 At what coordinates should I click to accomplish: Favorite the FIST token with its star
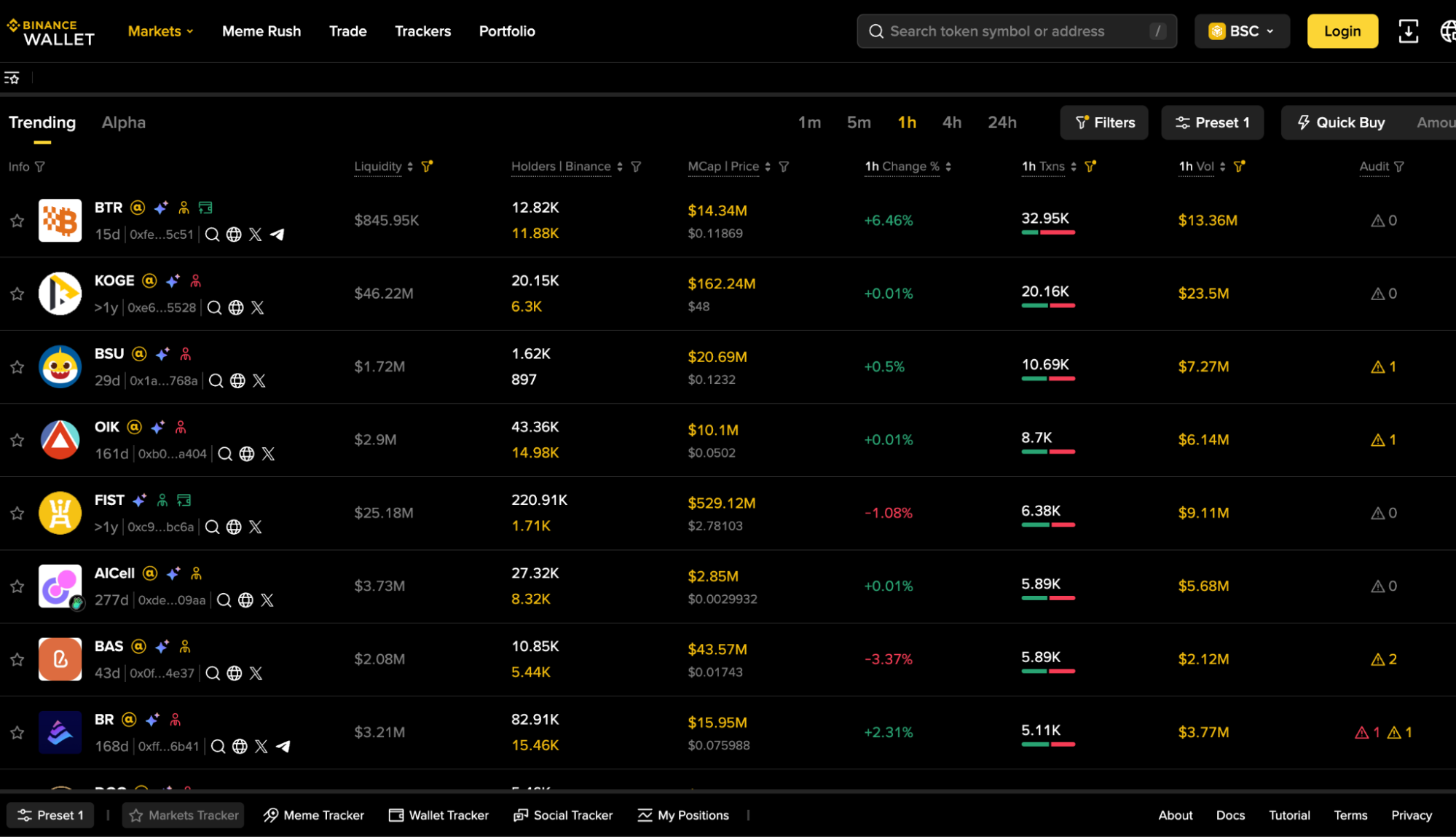click(x=17, y=513)
